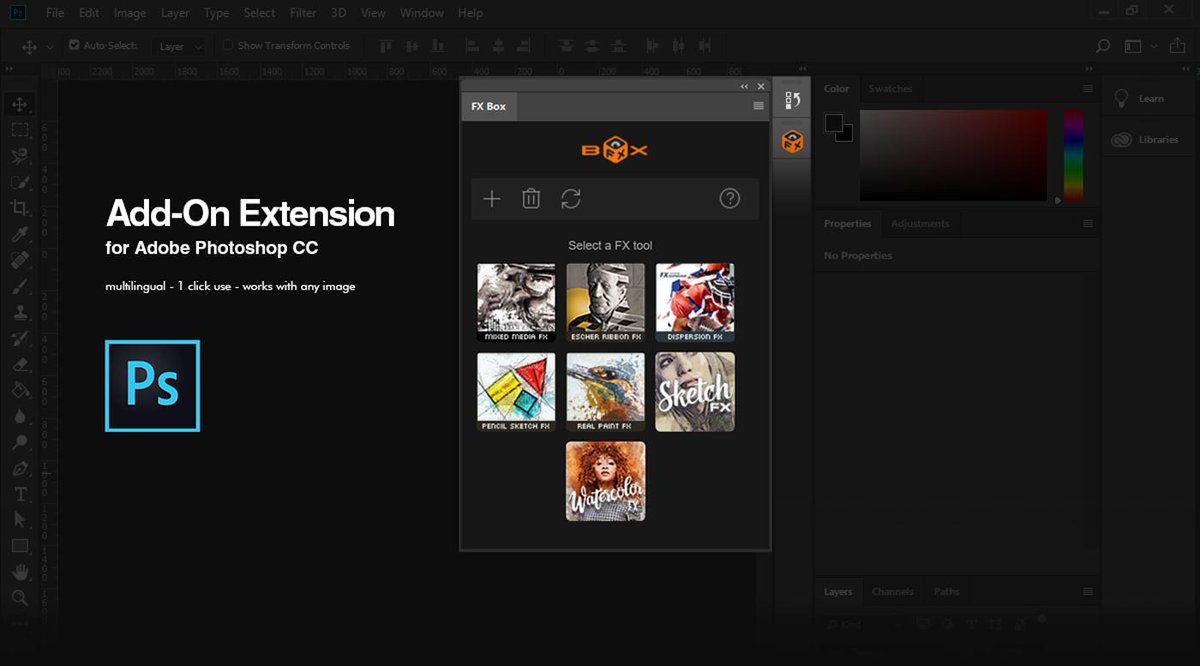
Task: Open the FX Box panel menu
Action: pos(759,106)
